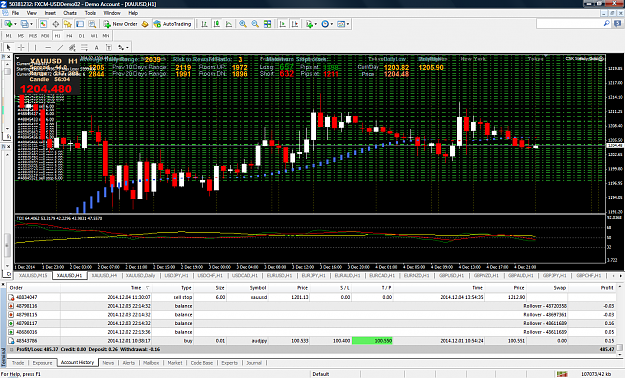Image resolution: width=625 pixels, height=378 pixels.
Task: Expand the Indicators dropdown arrow
Action: [316, 24]
